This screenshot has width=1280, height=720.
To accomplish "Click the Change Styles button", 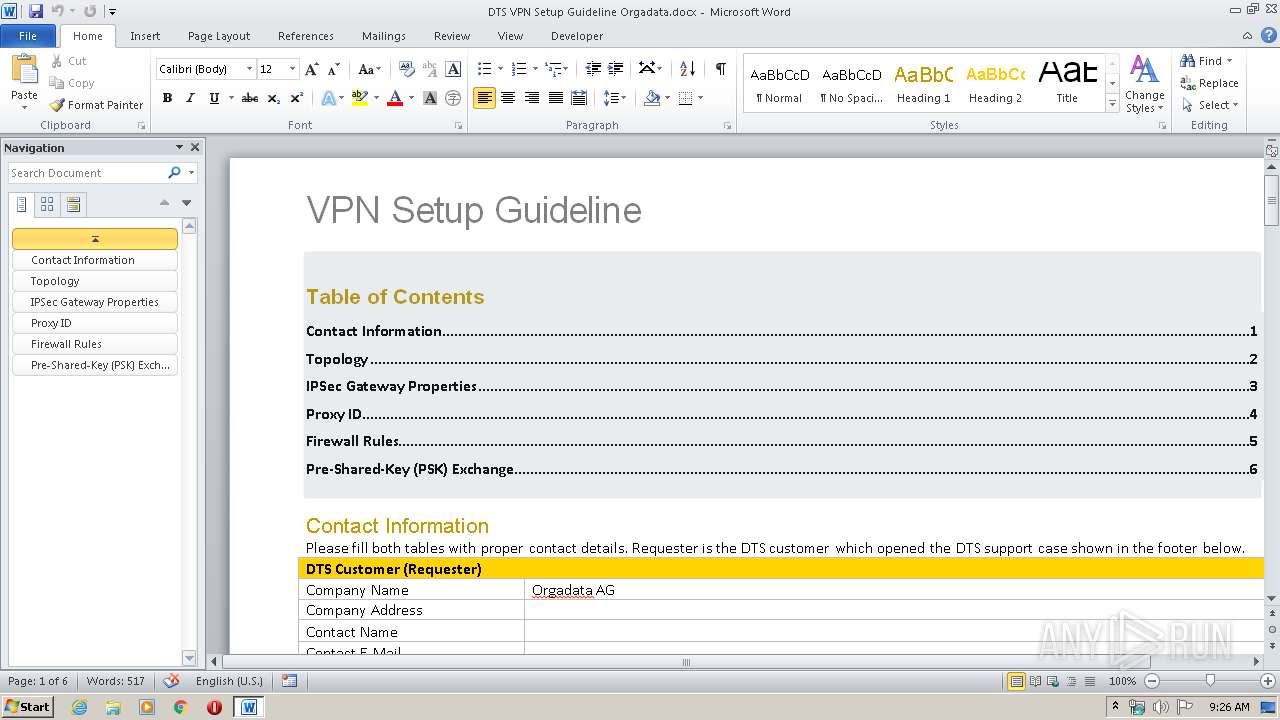I will pos(1144,85).
